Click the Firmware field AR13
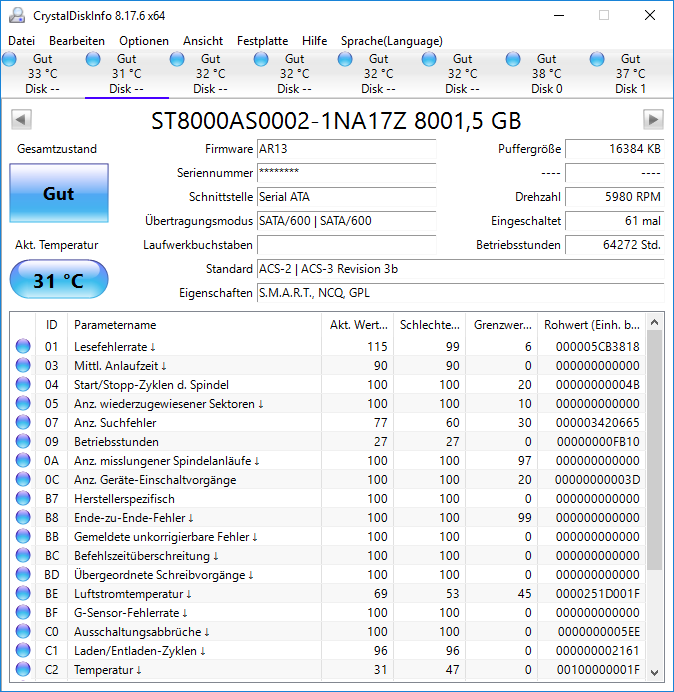The image size is (674, 692). click(x=346, y=149)
